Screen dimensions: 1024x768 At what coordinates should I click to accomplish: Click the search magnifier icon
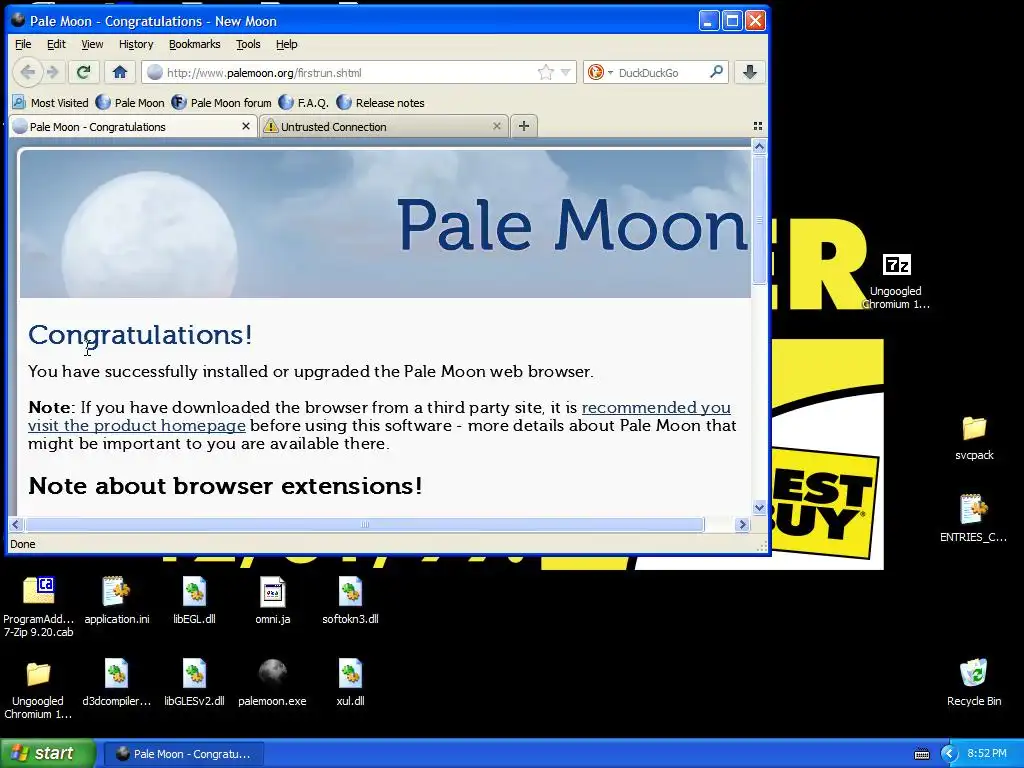click(716, 72)
